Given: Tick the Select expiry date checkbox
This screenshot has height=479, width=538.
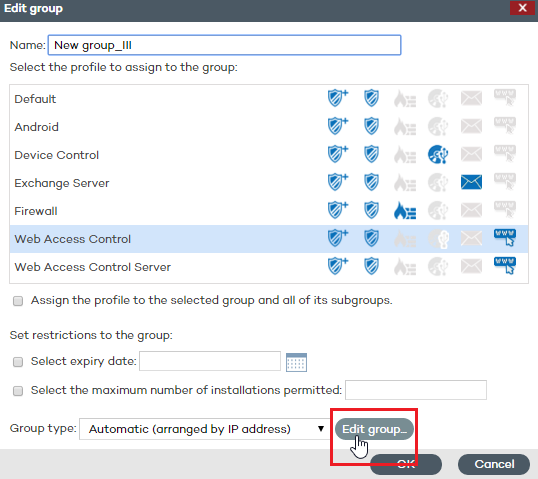Looking at the screenshot, I should click(x=18, y=362).
